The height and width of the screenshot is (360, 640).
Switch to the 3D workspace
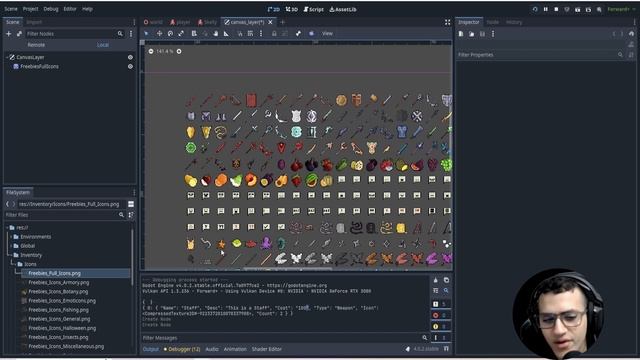(x=291, y=9)
